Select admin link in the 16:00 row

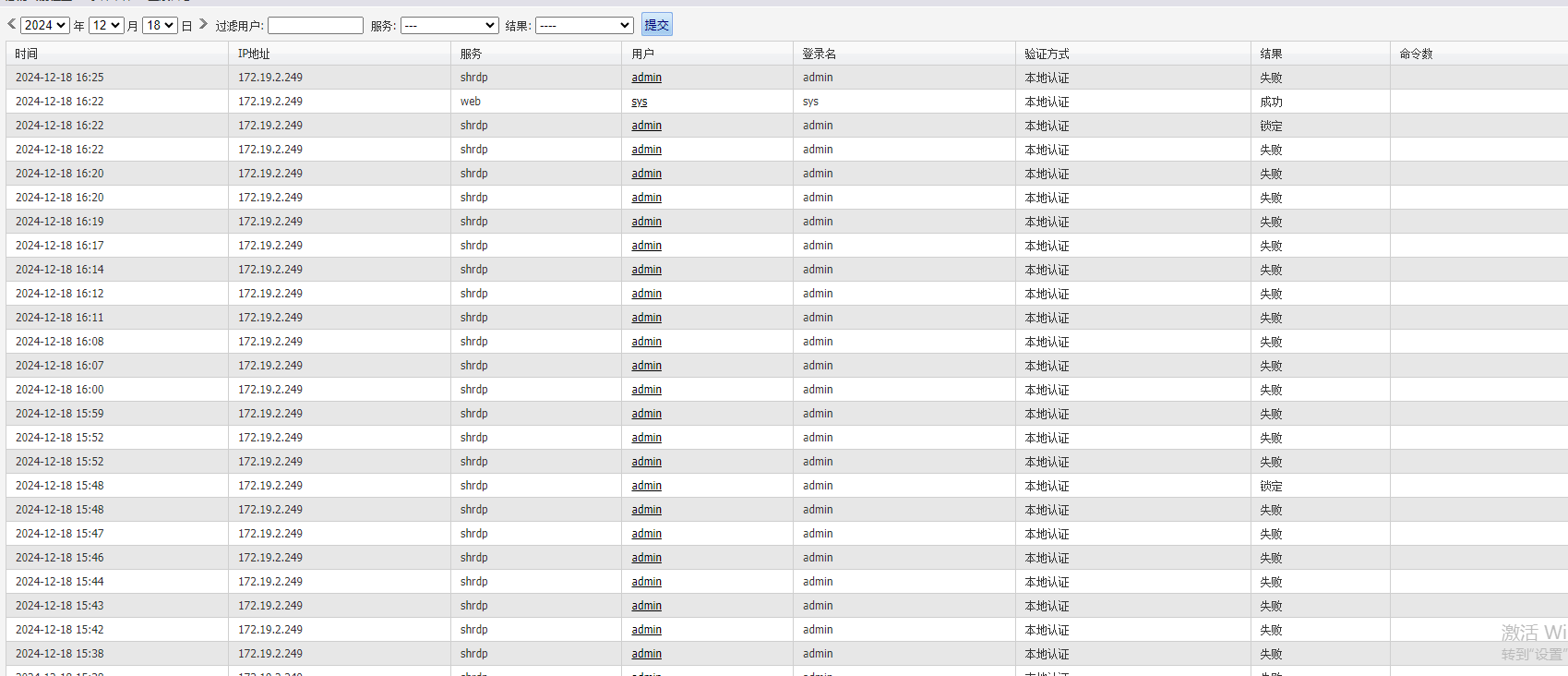pos(646,390)
